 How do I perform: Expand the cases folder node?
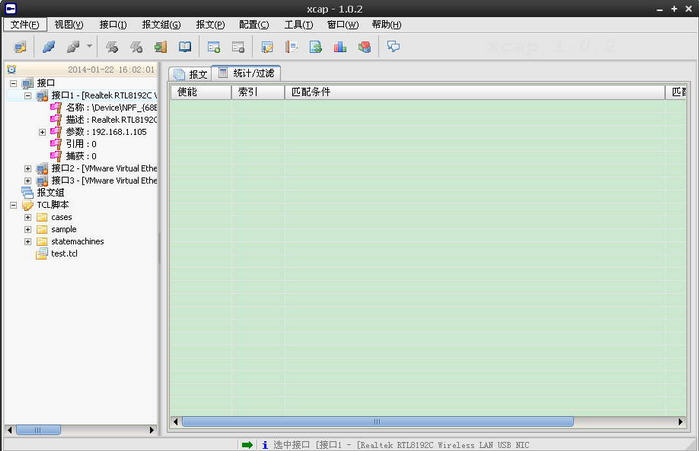coord(28,217)
